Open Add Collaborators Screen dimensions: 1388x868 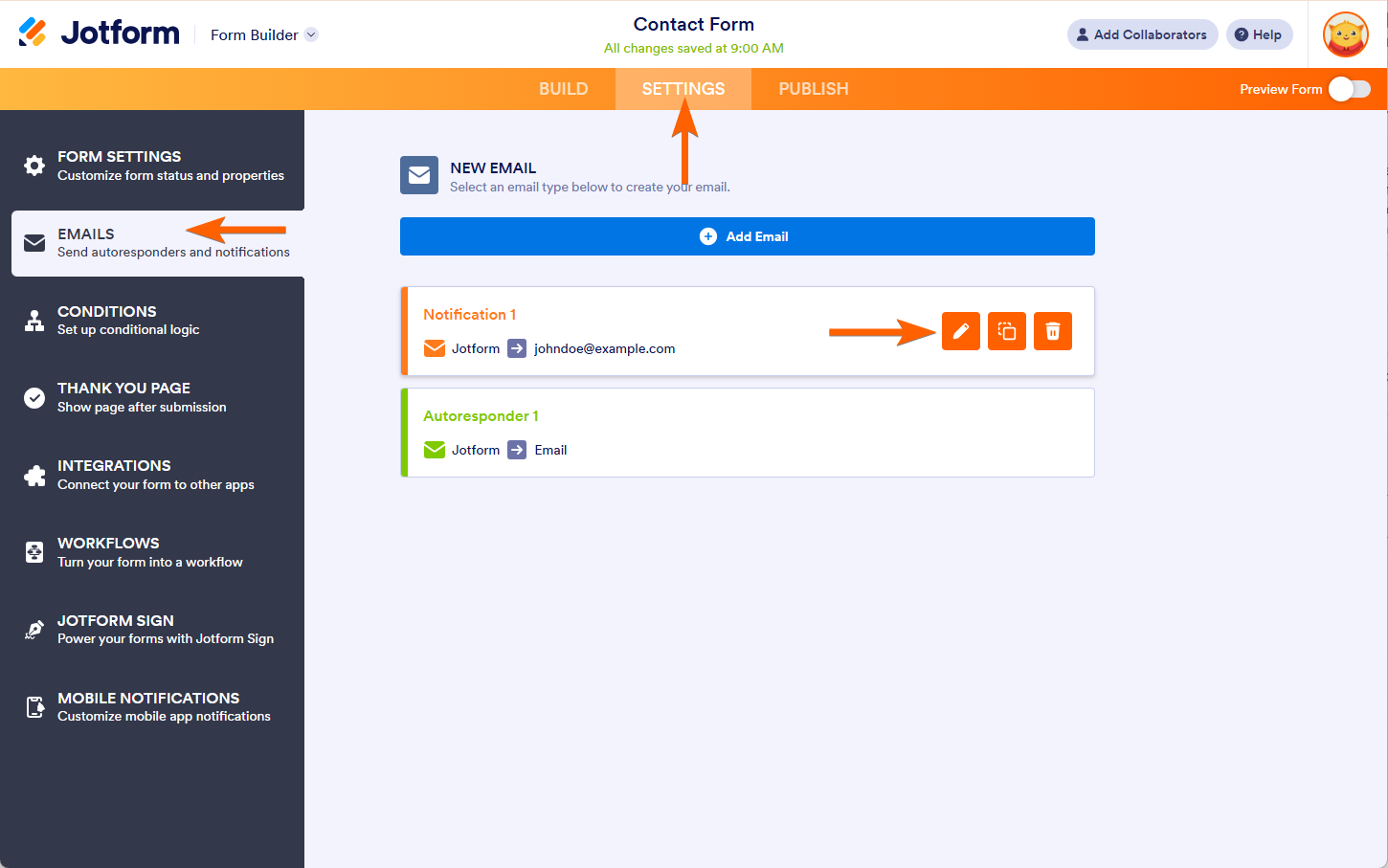coord(1142,34)
